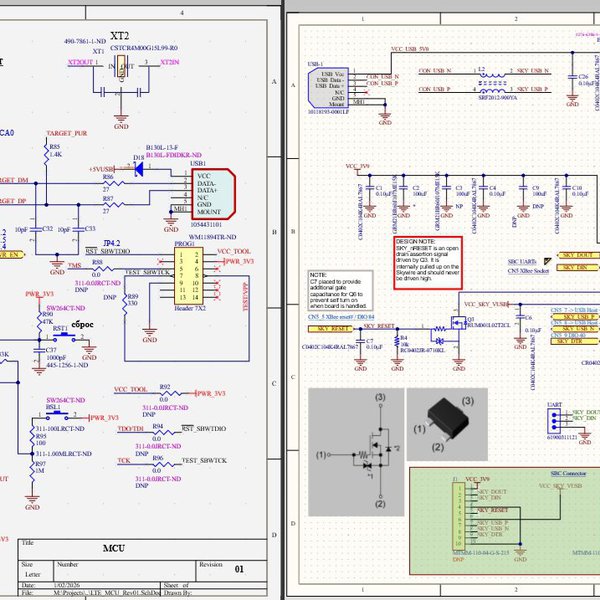
Task: Select the BSL1 pushbutton switch
Action: pyautogui.click(x=57, y=415)
